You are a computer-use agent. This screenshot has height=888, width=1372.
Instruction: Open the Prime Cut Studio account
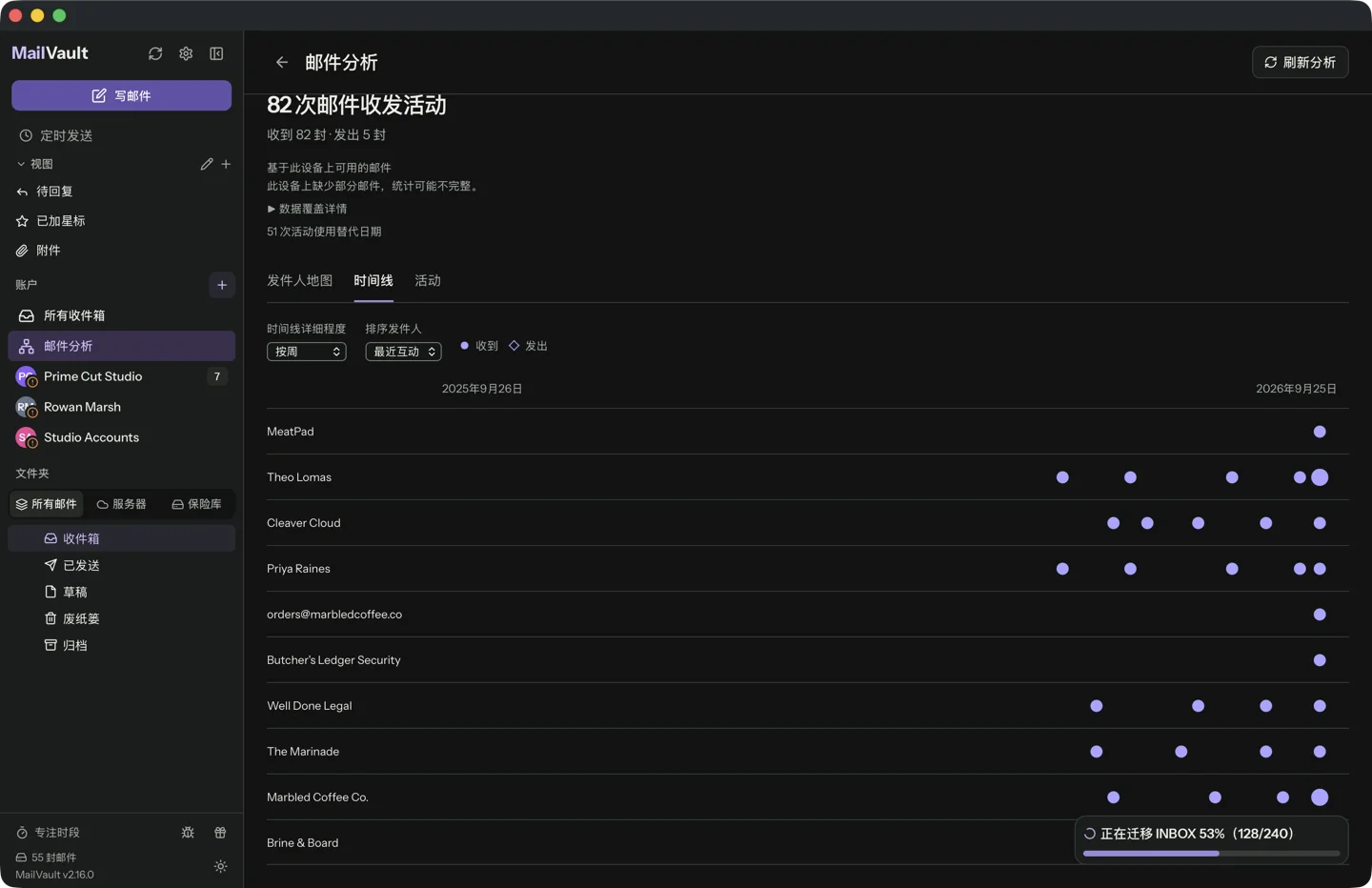click(122, 376)
